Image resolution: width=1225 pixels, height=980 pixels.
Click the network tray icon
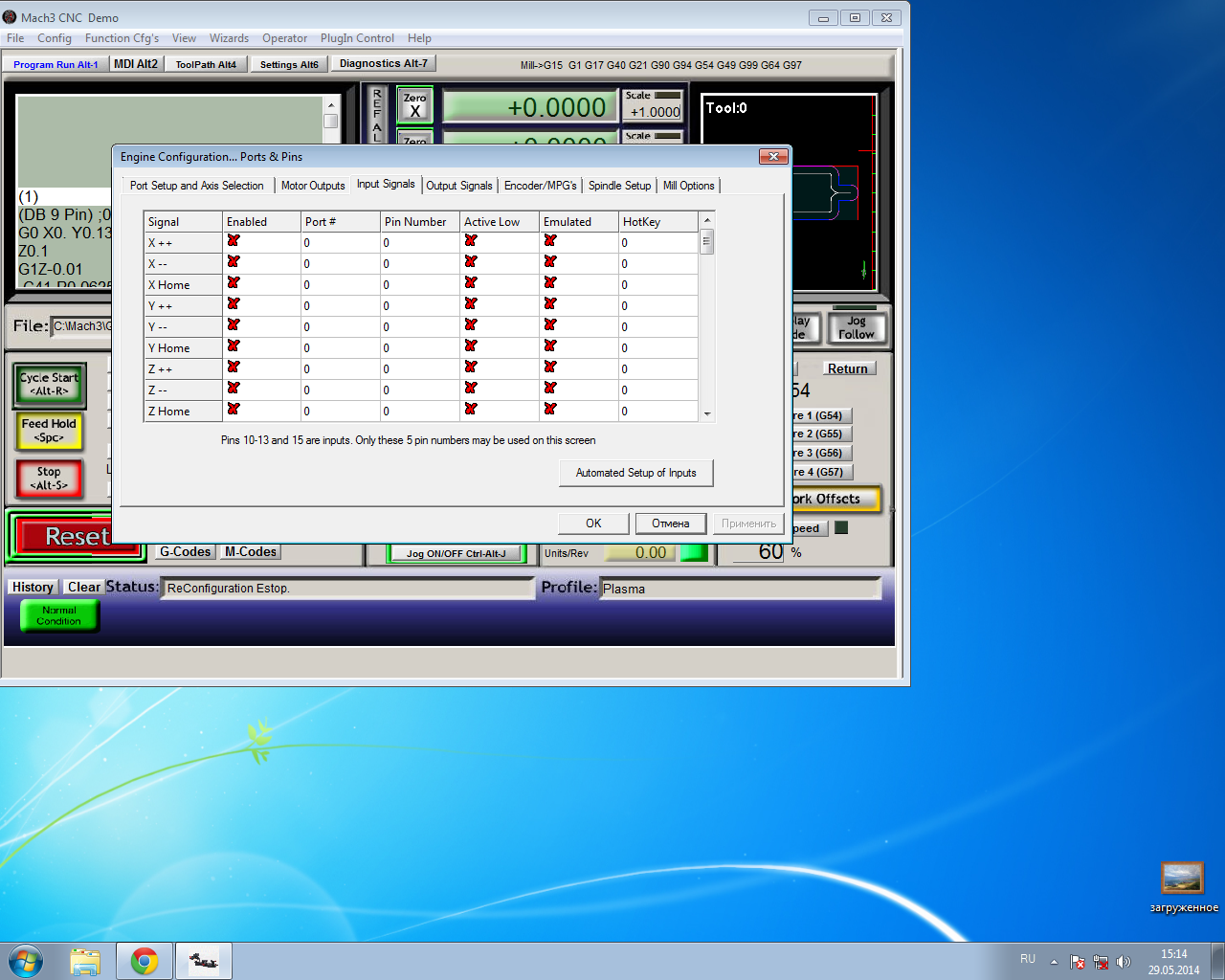tap(1101, 962)
